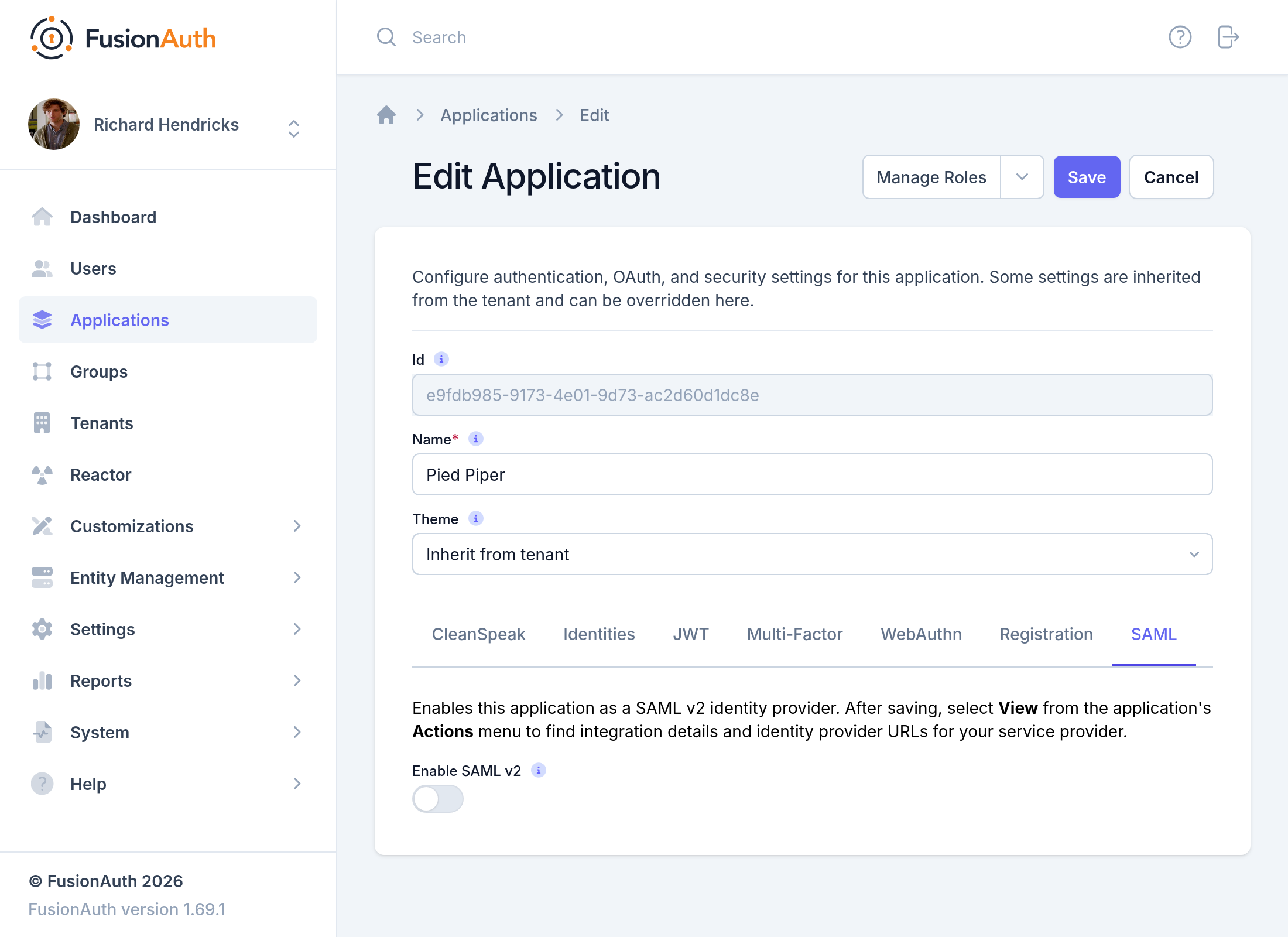Click the Users icon in sidebar

tap(42, 269)
